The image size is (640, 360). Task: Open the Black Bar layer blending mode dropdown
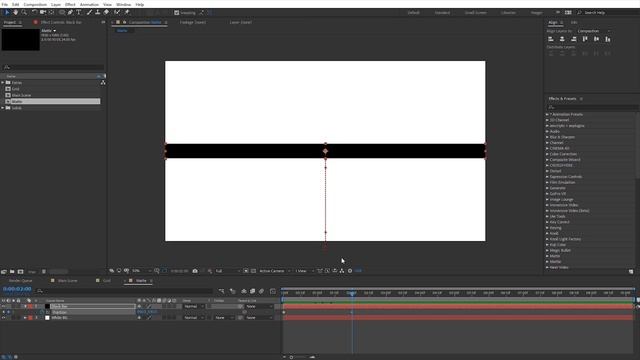point(193,307)
